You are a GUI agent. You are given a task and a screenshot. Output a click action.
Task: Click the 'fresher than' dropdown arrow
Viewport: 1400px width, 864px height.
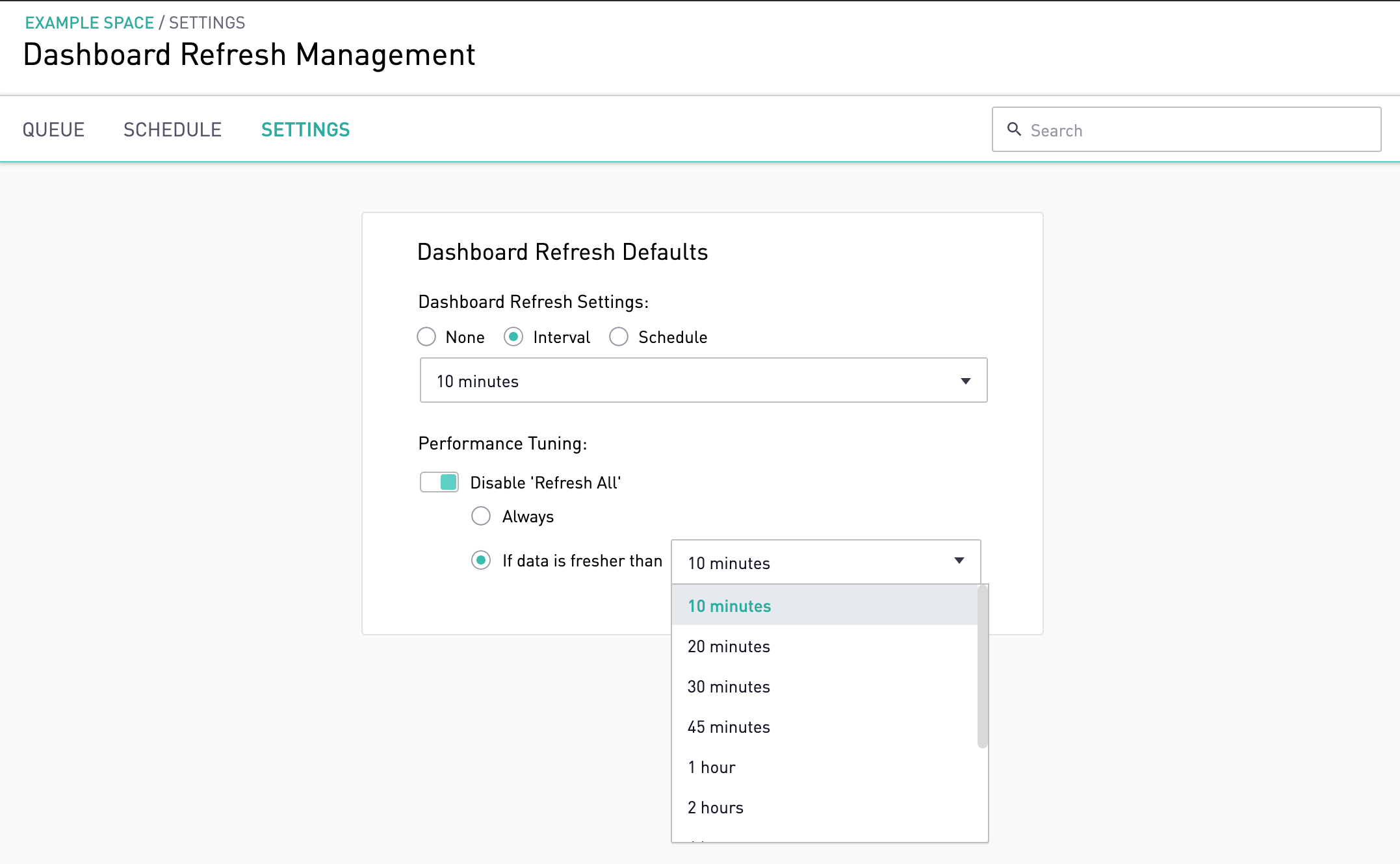pos(959,561)
